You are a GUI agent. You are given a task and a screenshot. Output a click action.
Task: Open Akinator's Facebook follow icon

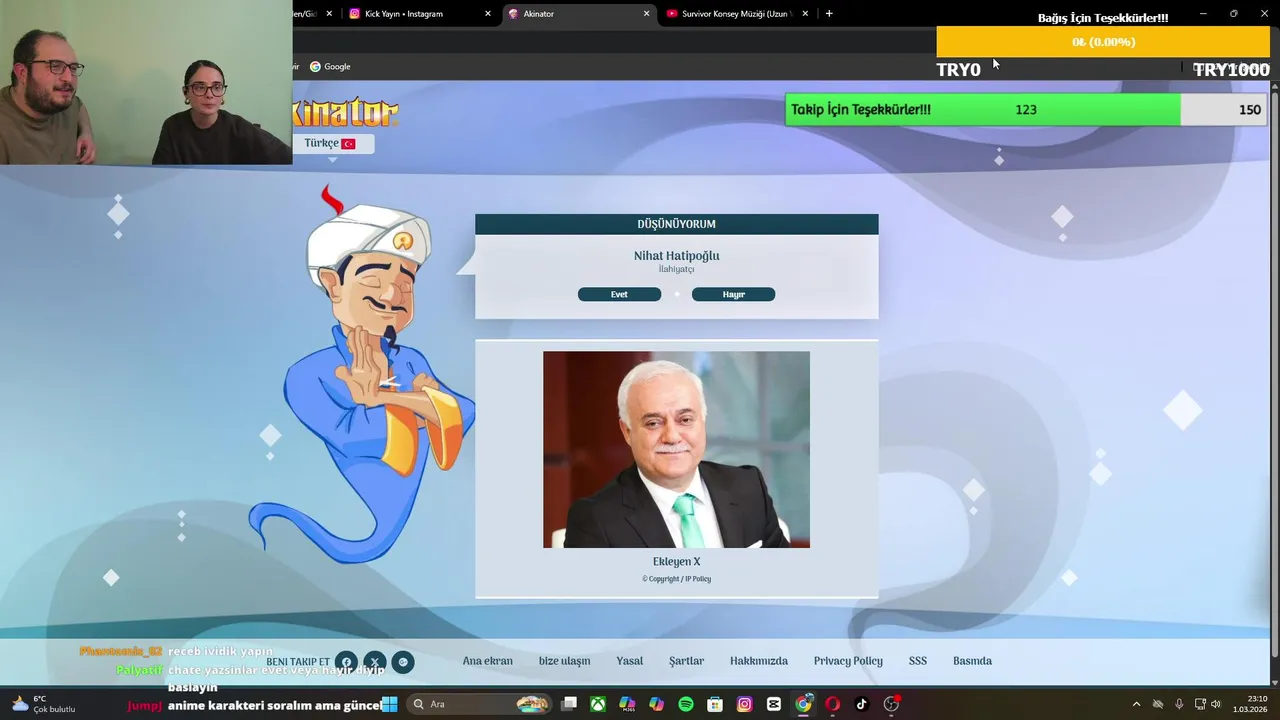pos(346,662)
